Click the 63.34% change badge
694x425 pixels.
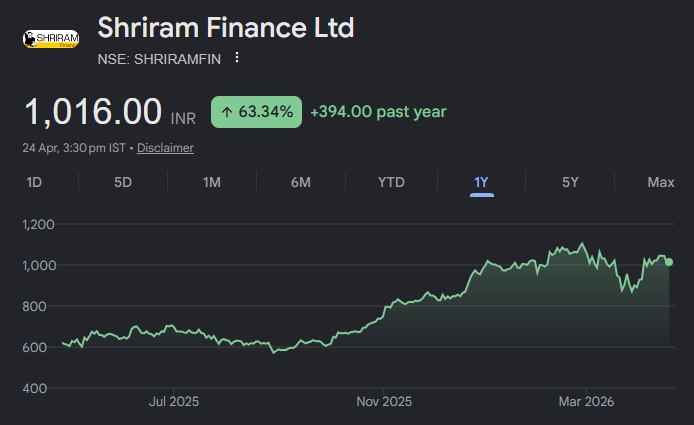[256, 112]
